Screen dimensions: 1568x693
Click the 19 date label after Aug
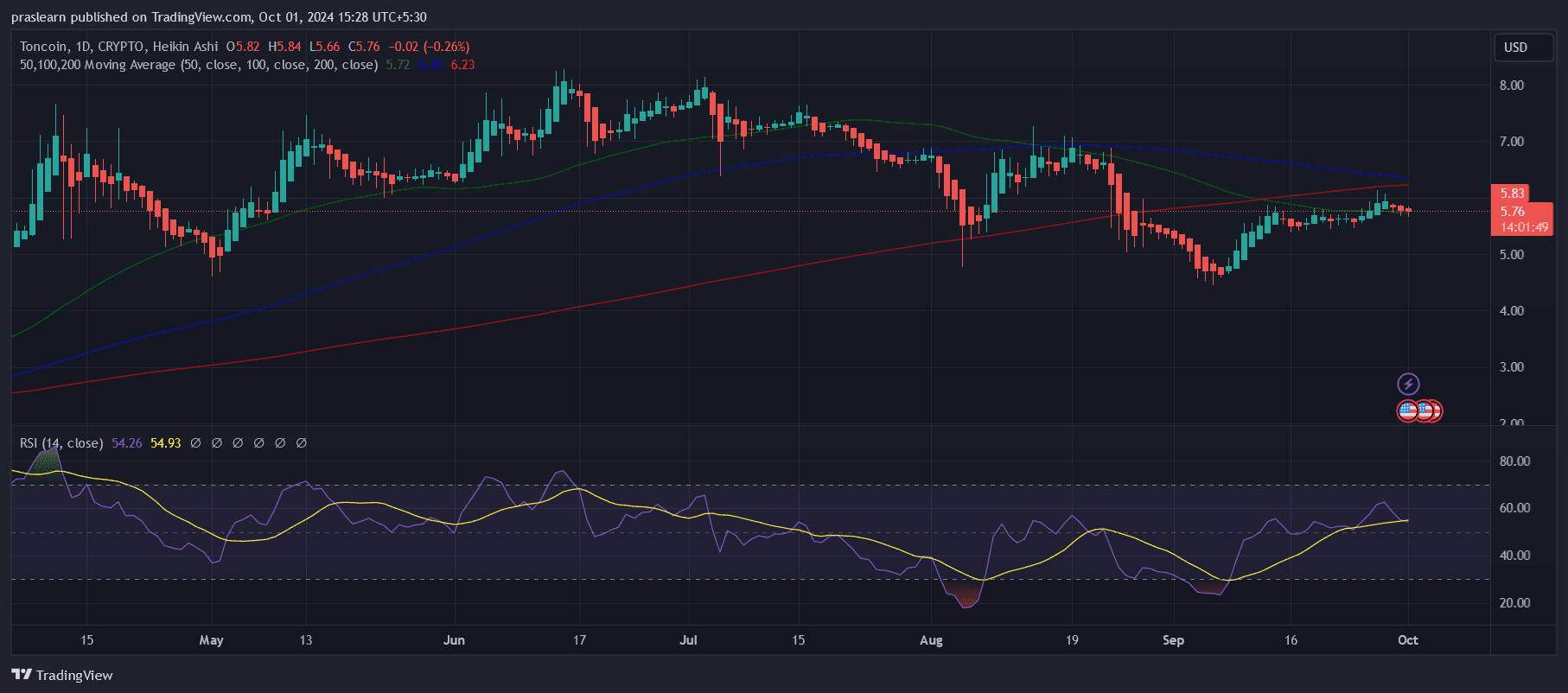[1072, 640]
